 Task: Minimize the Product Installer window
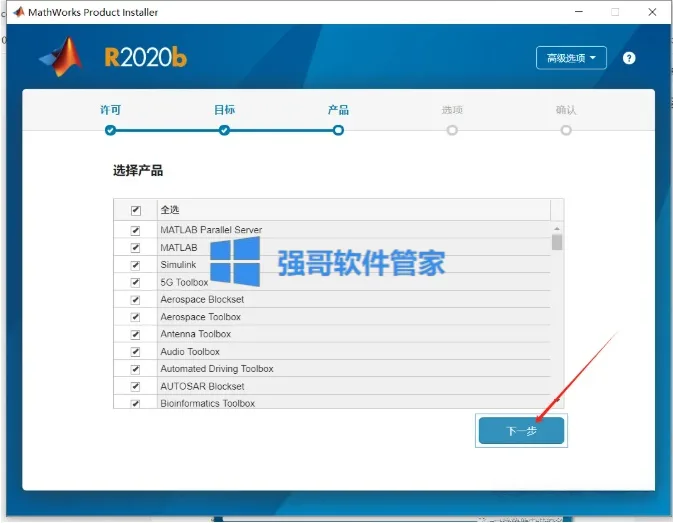(579, 12)
